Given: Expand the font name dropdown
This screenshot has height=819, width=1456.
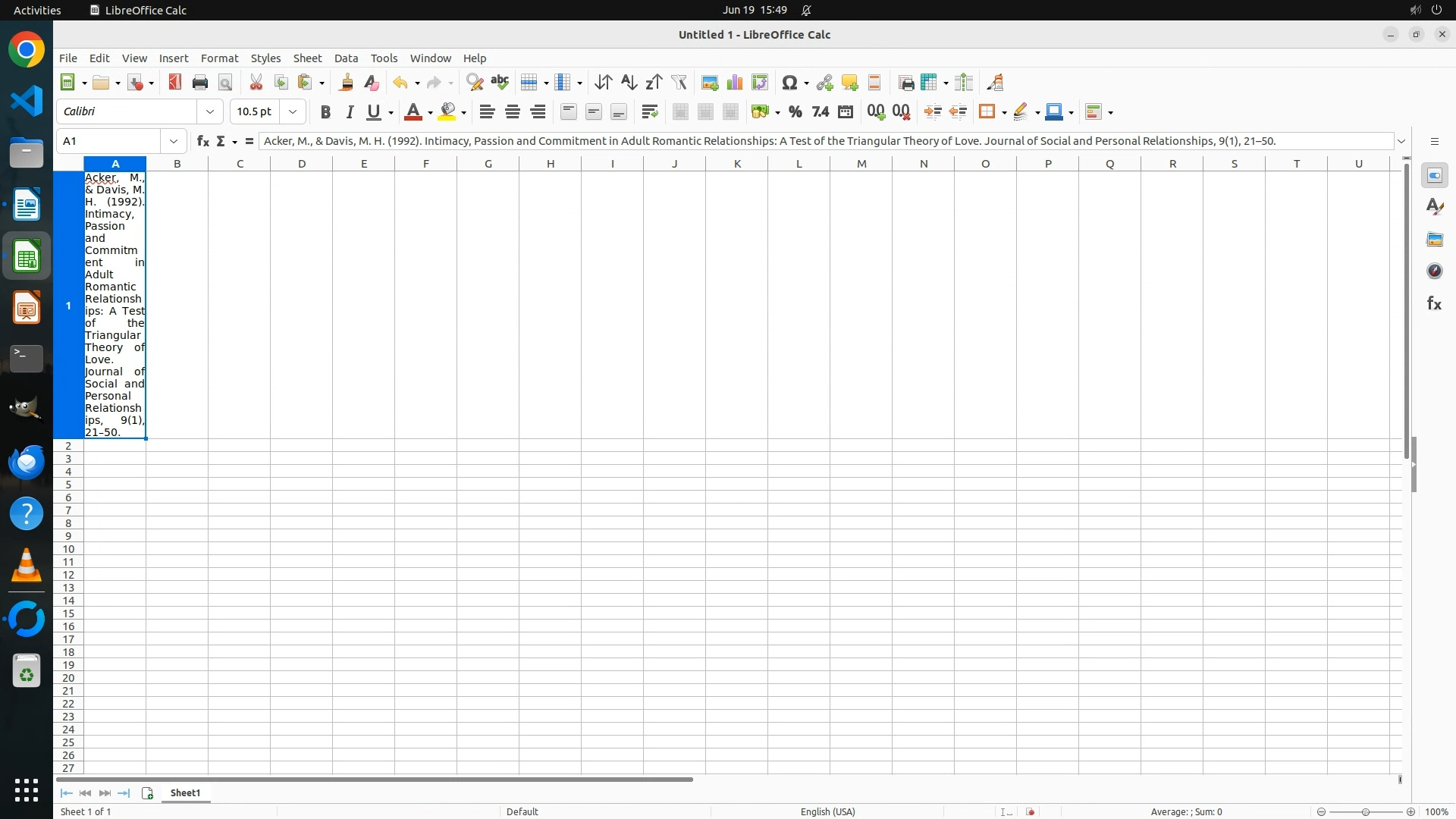Looking at the screenshot, I should coord(210,111).
